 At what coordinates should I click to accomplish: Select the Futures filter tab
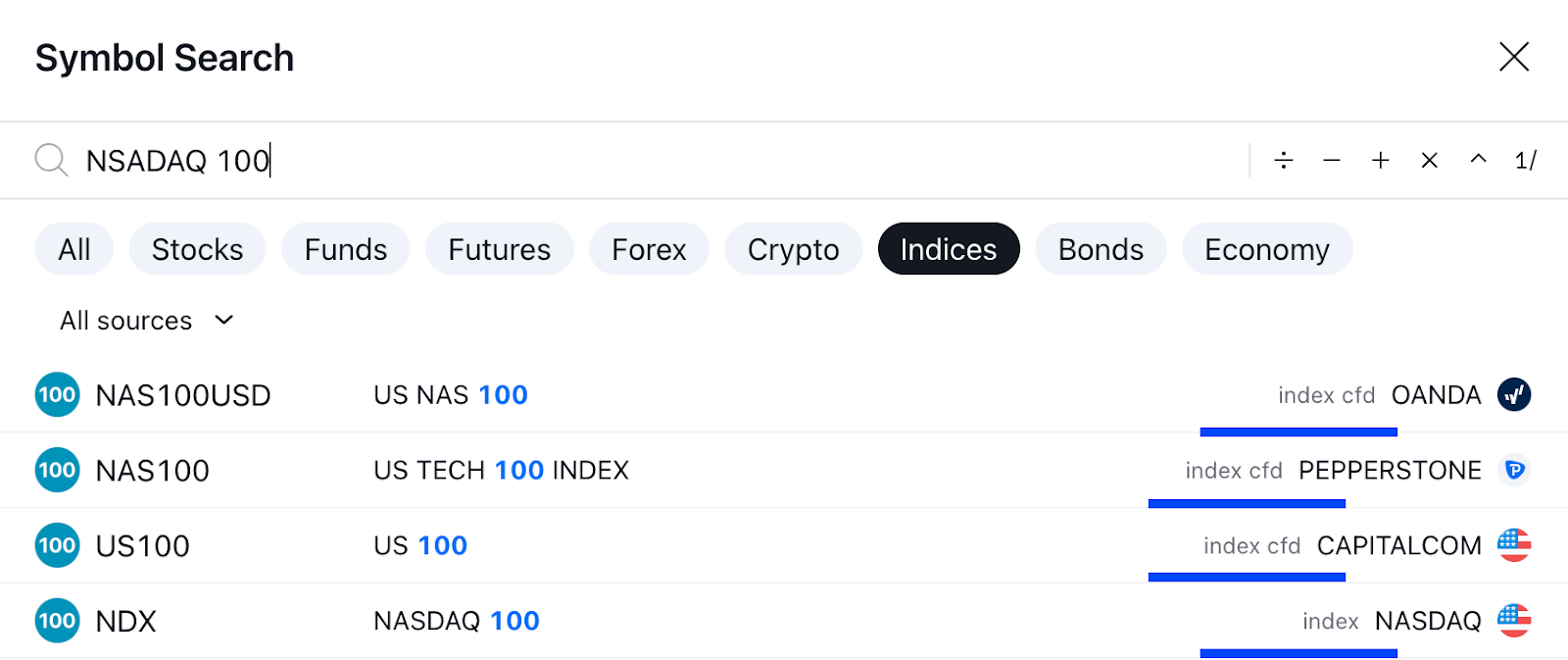499,249
